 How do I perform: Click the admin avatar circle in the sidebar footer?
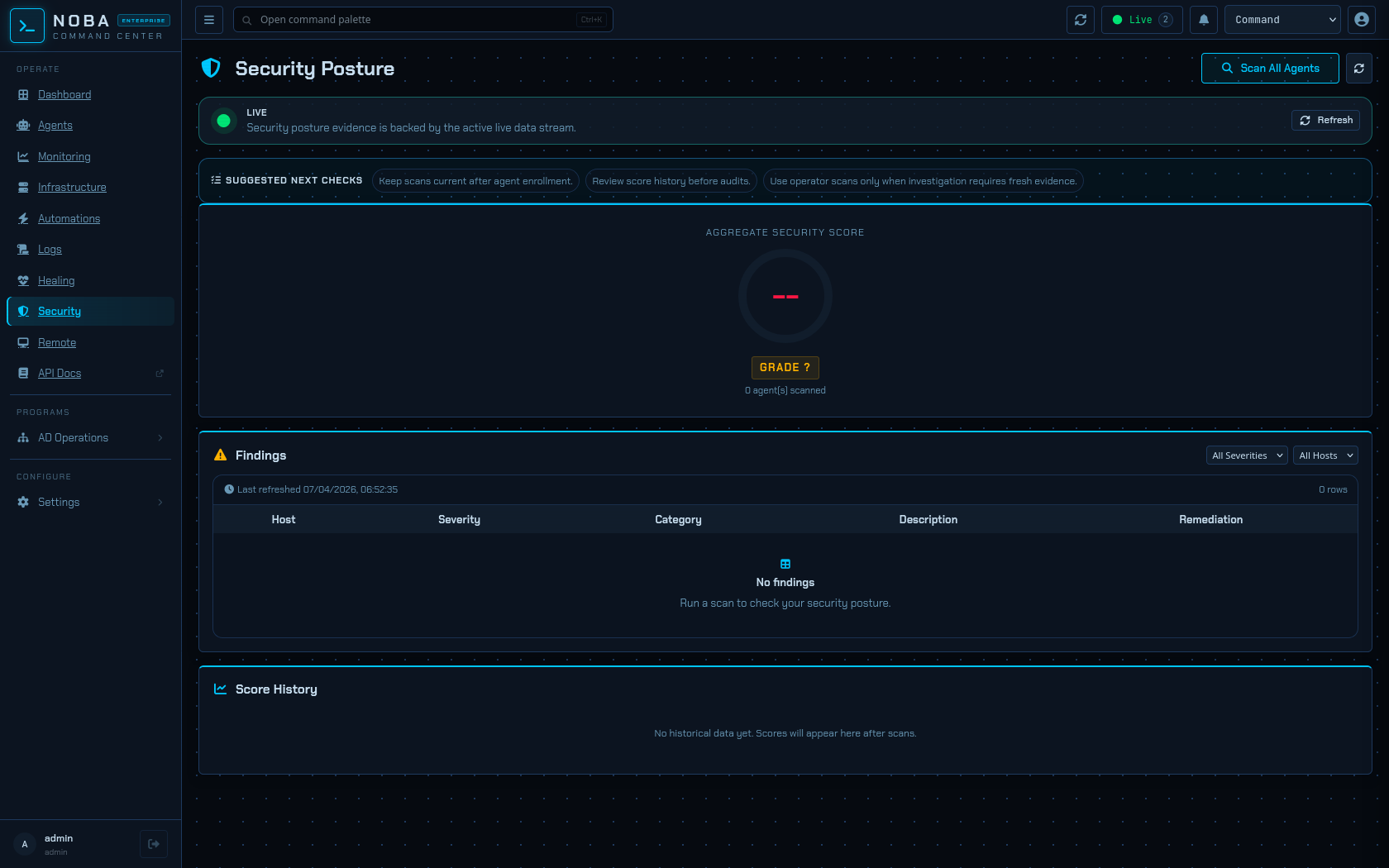coord(25,844)
